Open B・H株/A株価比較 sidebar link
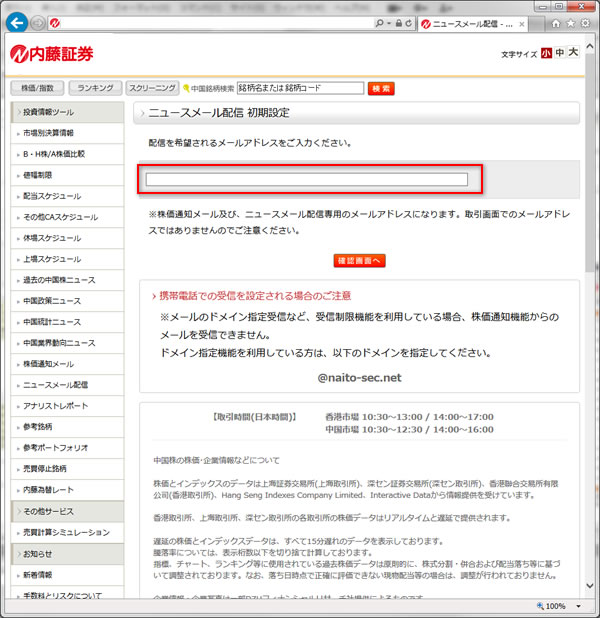This screenshot has width=600, height=618. coord(67,154)
